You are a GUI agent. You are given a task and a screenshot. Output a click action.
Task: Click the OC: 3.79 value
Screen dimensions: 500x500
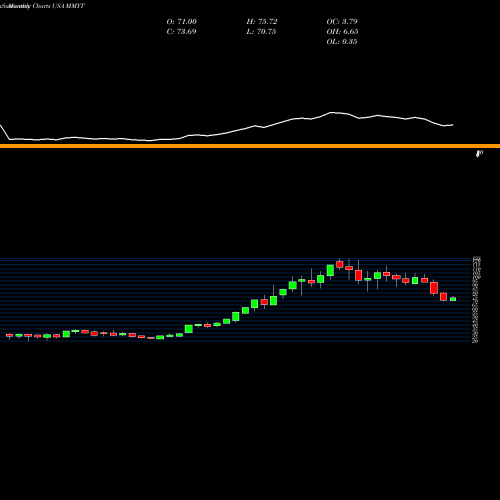342,22
